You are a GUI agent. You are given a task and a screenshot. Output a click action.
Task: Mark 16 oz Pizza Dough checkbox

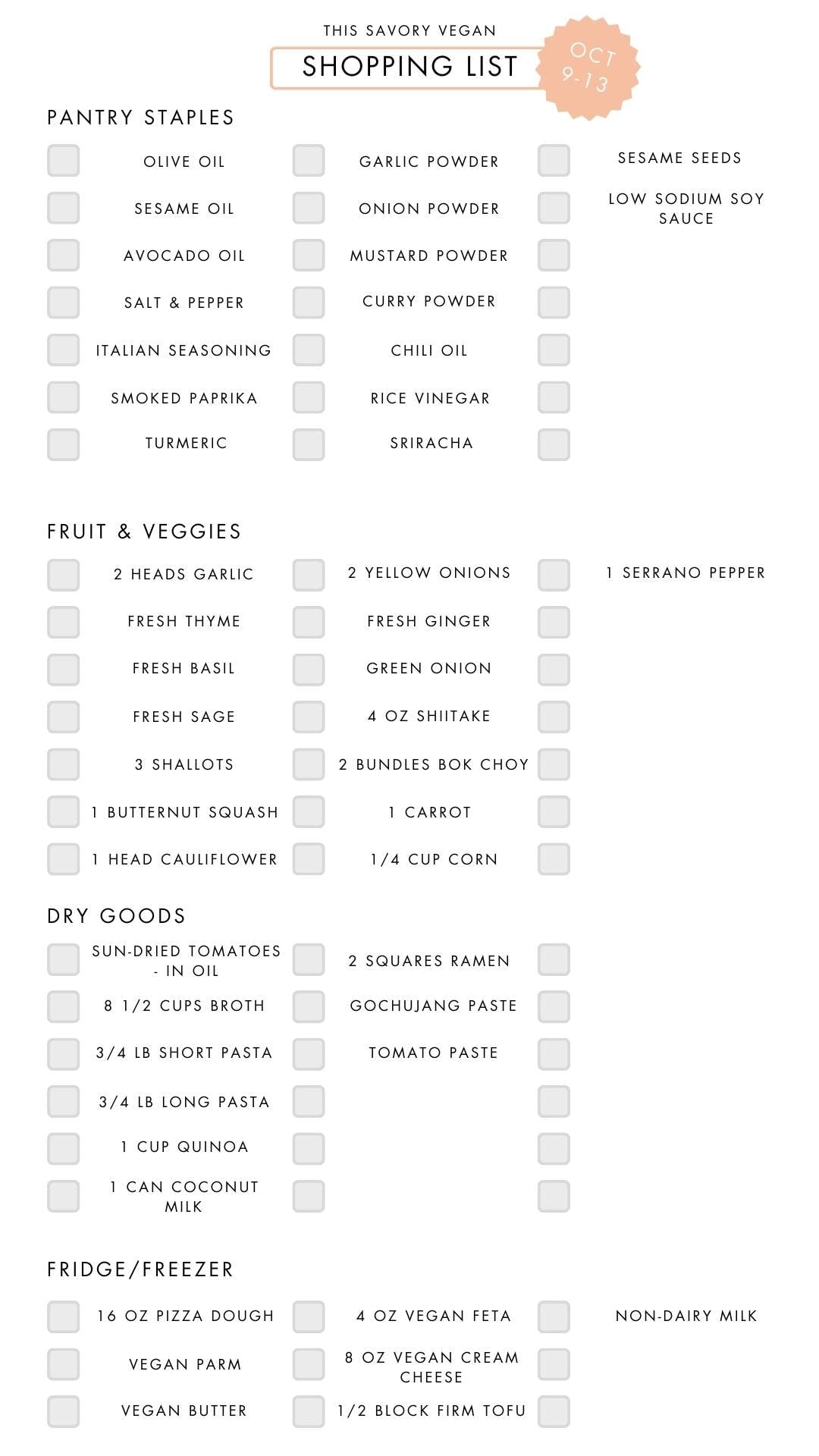pos(64,1316)
